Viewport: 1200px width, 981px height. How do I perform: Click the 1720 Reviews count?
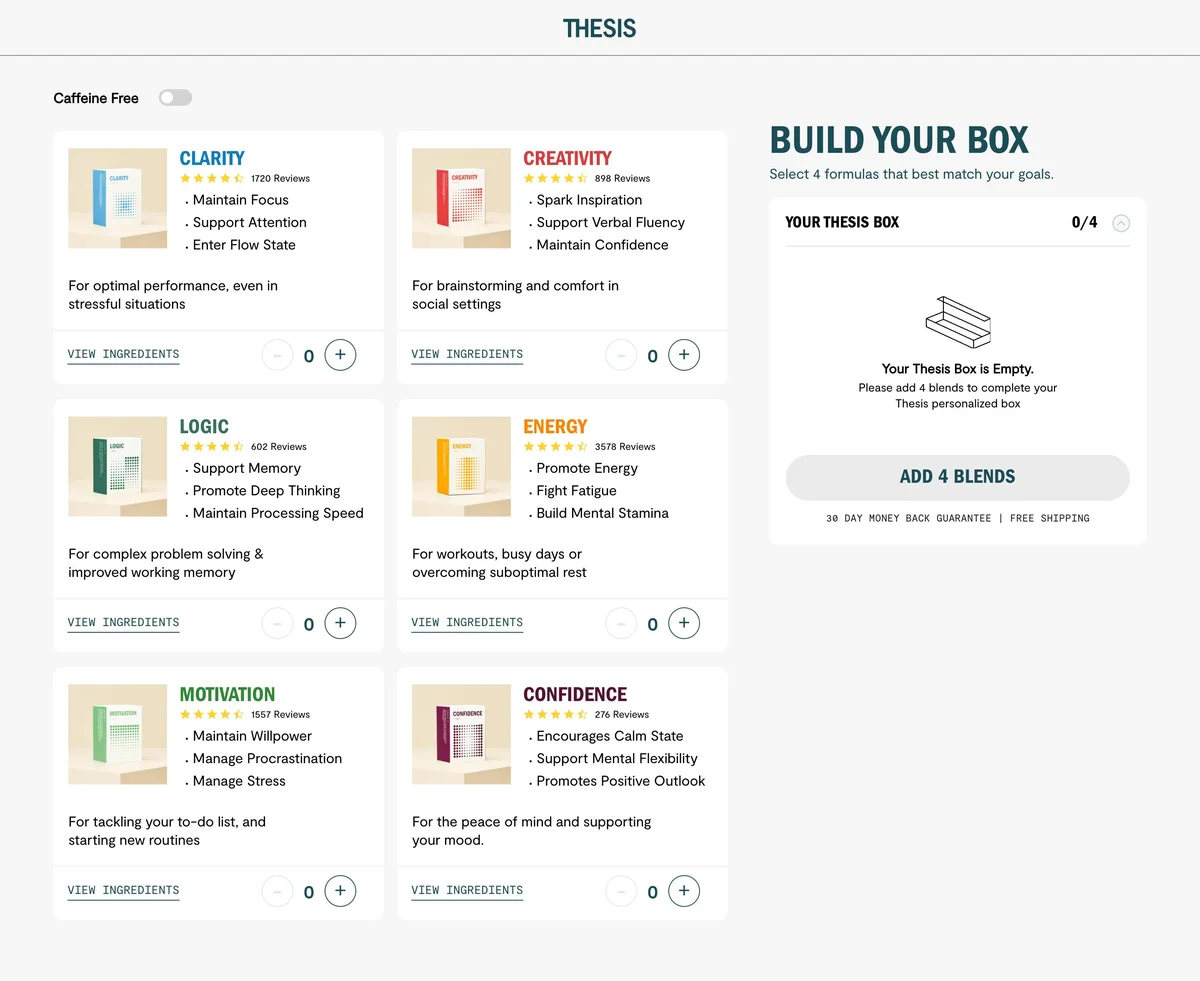point(280,178)
